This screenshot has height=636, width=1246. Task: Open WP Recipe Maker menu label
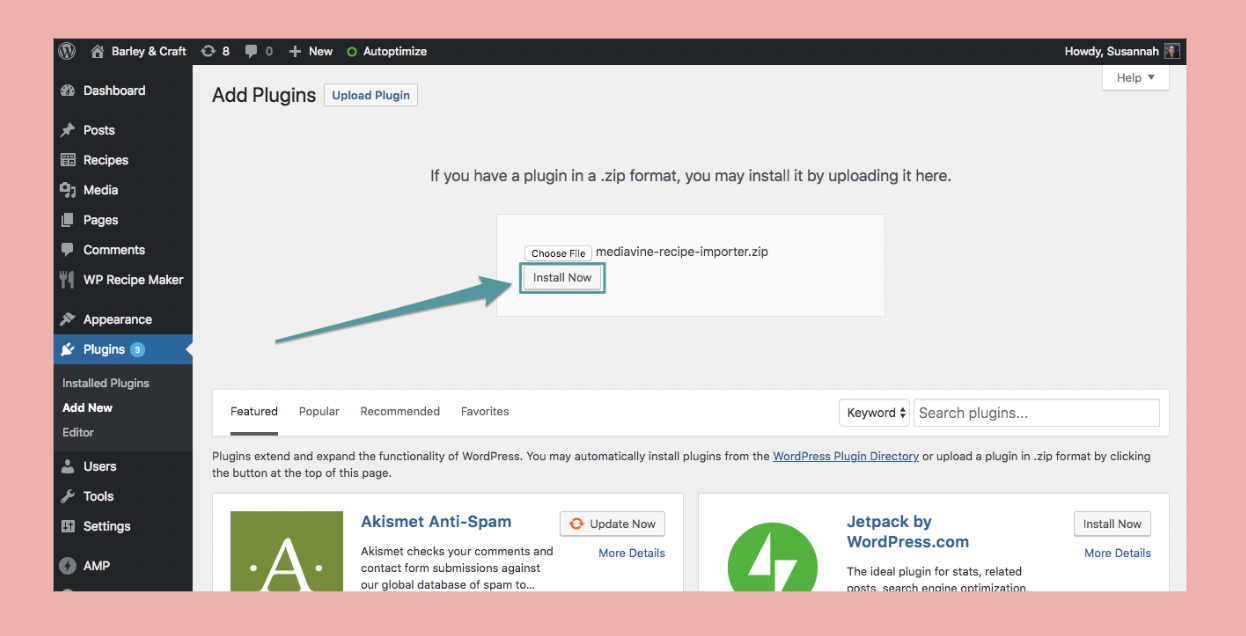pyautogui.click(x=133, y=280)
